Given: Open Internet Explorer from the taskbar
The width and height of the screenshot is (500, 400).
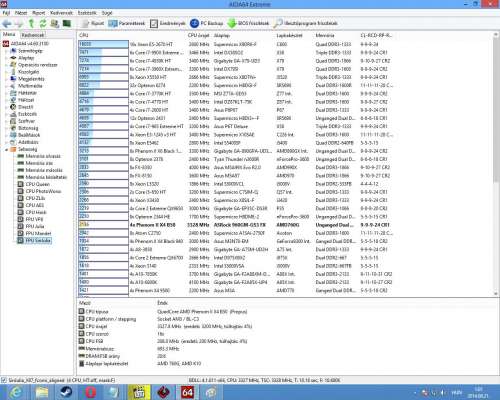Looking at the screenshot, I should tap(16, 392).
